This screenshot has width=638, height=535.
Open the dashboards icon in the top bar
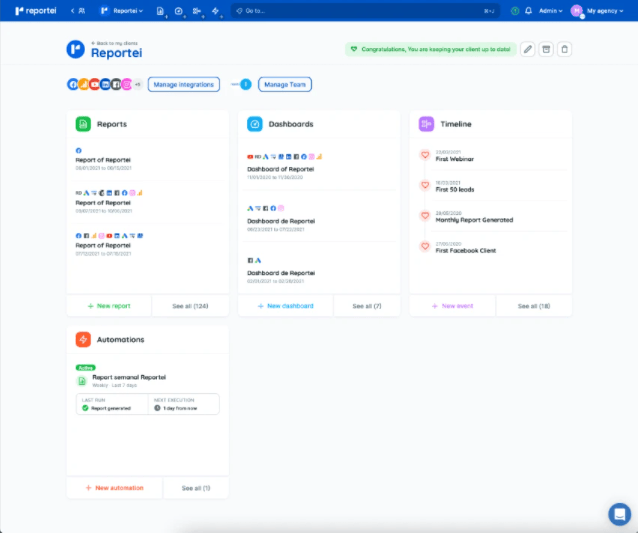[x=179, y=11]
